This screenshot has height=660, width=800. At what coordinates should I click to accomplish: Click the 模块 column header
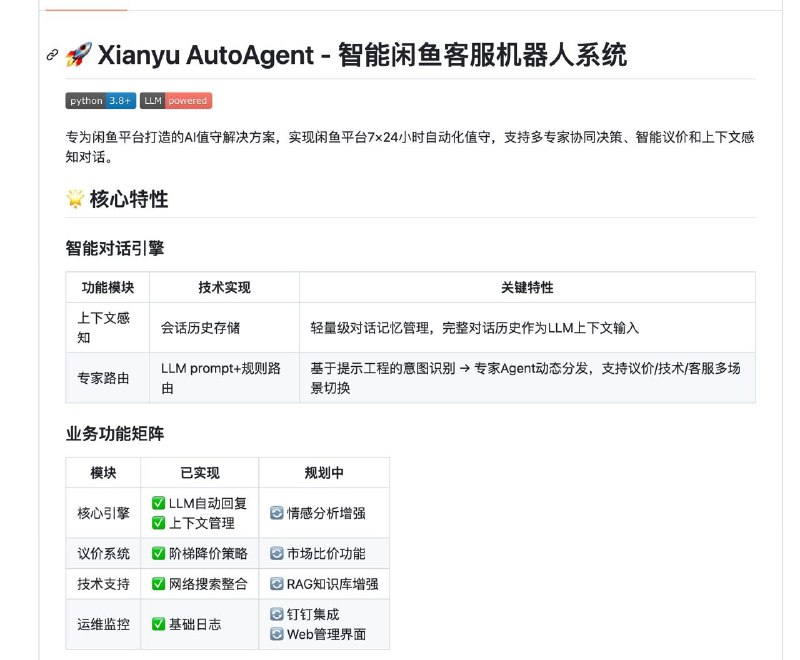pos(103,473)
